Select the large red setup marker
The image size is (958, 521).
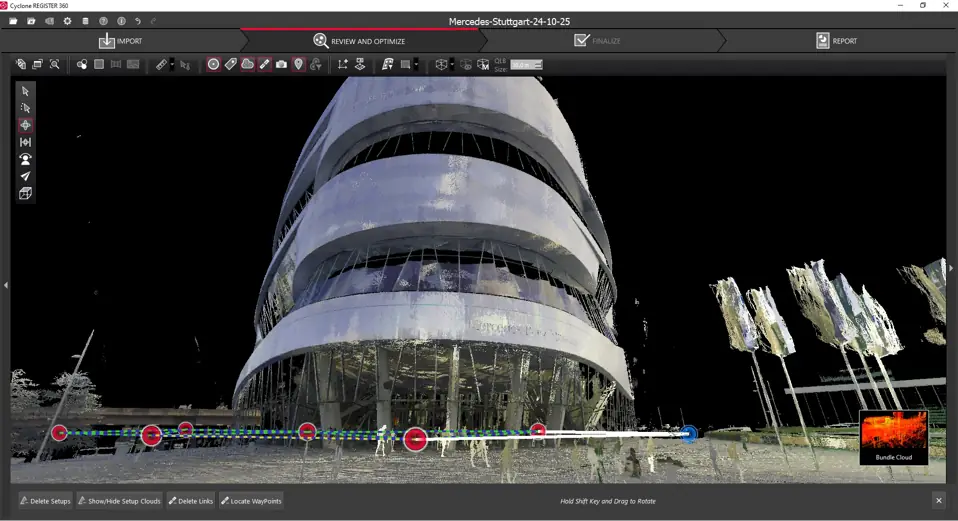pos(415,439)
